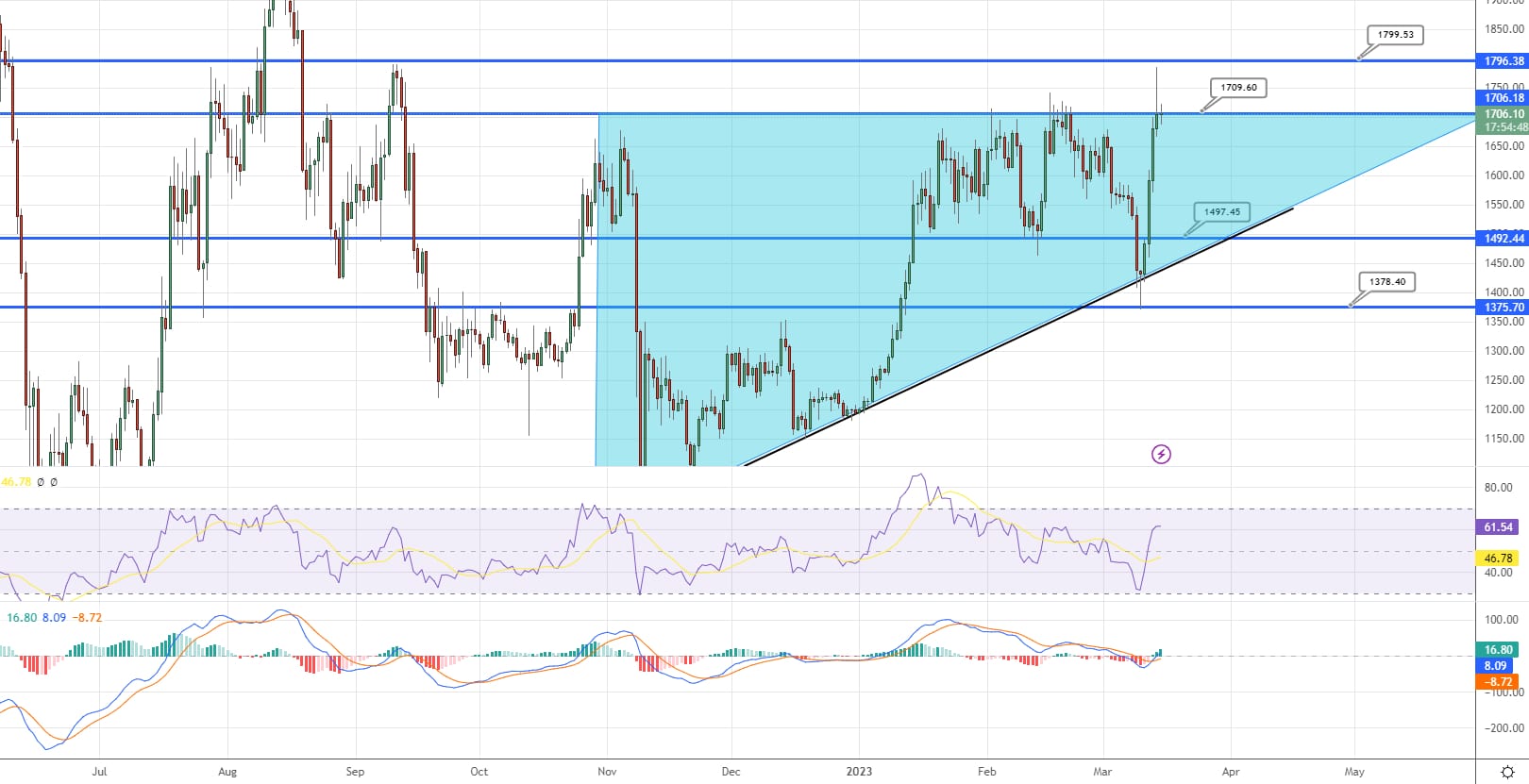
Task: Click the yellow 46.78 RSI axis tag
Action: click(x=1498, y=559)
